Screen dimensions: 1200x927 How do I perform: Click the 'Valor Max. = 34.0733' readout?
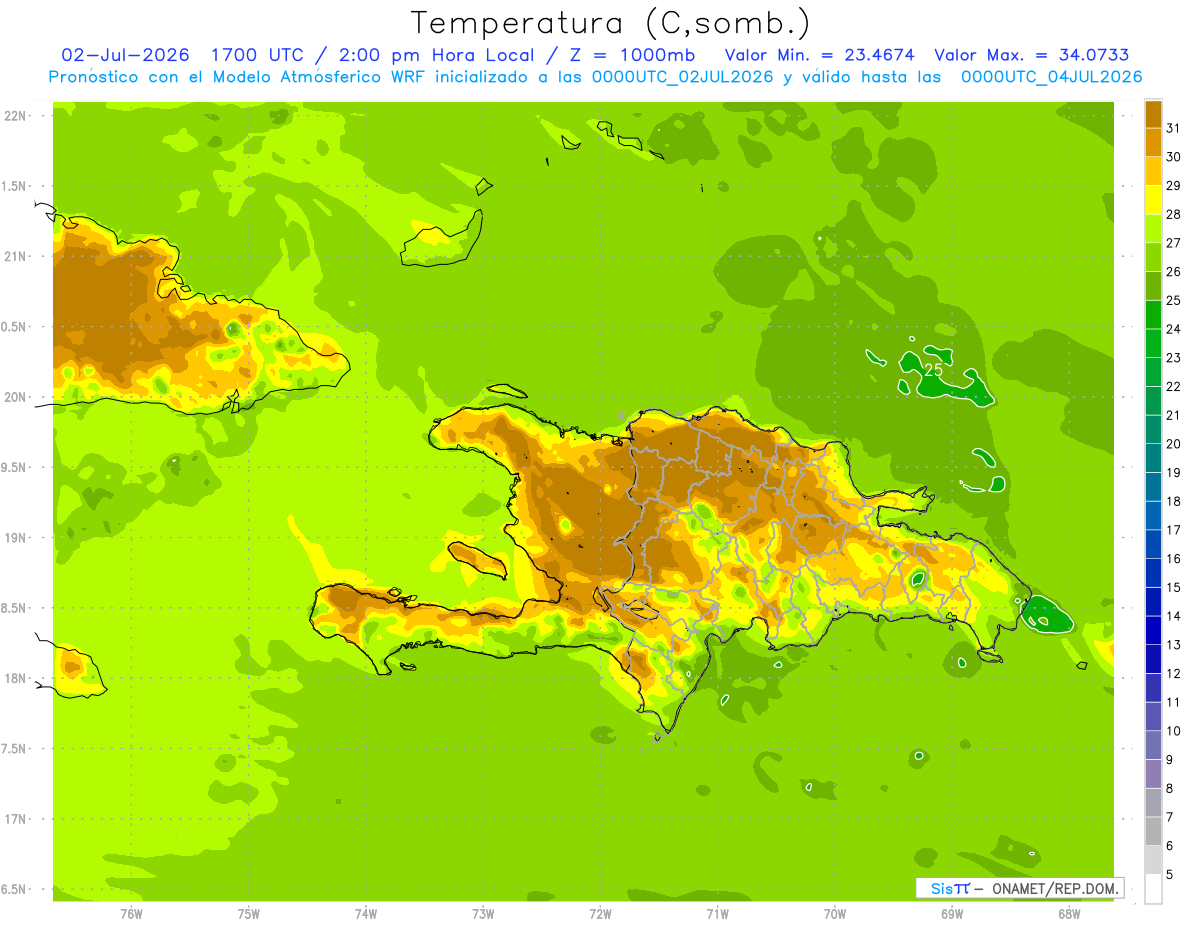1032,55
